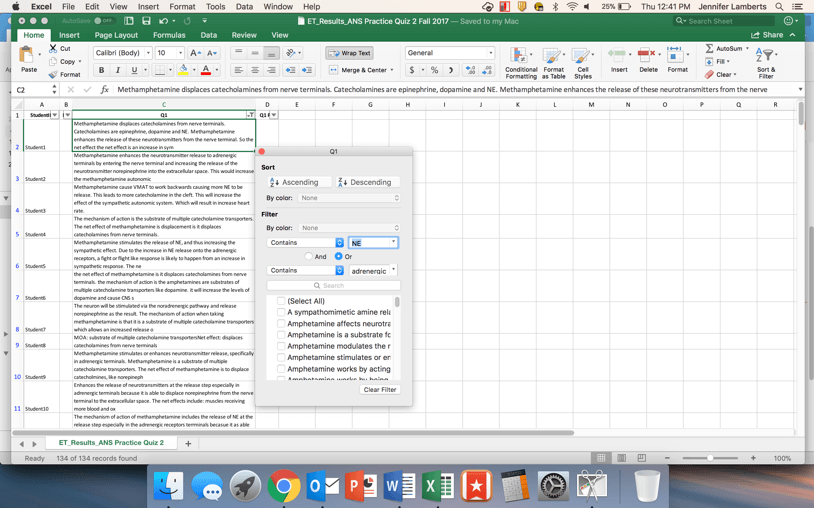Click the Undo arrow icon
The height and width of the screenshot is (508, 814).
[164, 21]
